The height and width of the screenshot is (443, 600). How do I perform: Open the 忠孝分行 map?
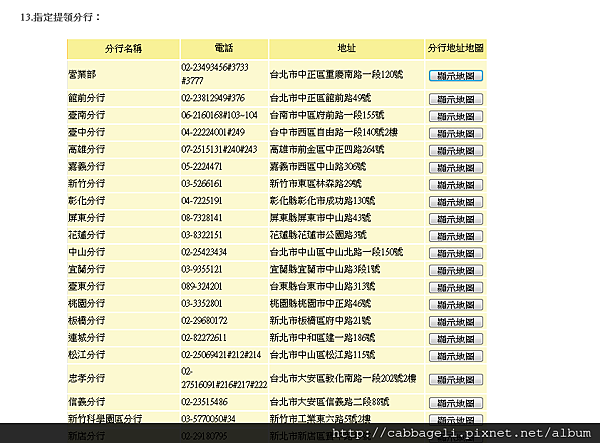[x=456, y=380]
